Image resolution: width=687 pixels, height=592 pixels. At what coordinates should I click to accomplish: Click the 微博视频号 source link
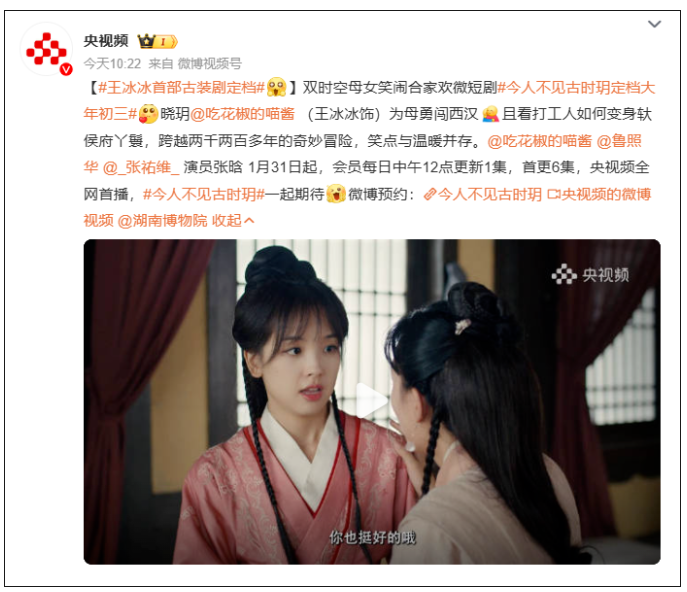(209, 64)
